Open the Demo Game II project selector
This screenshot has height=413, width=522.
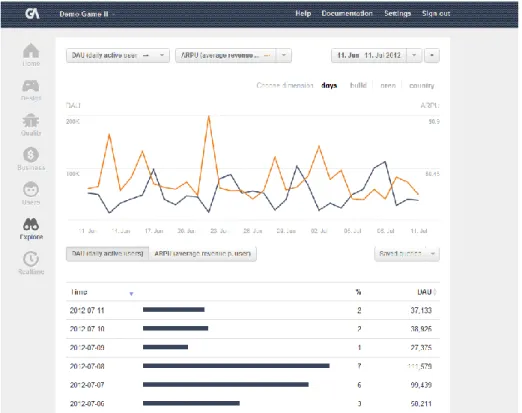[86, 14]
